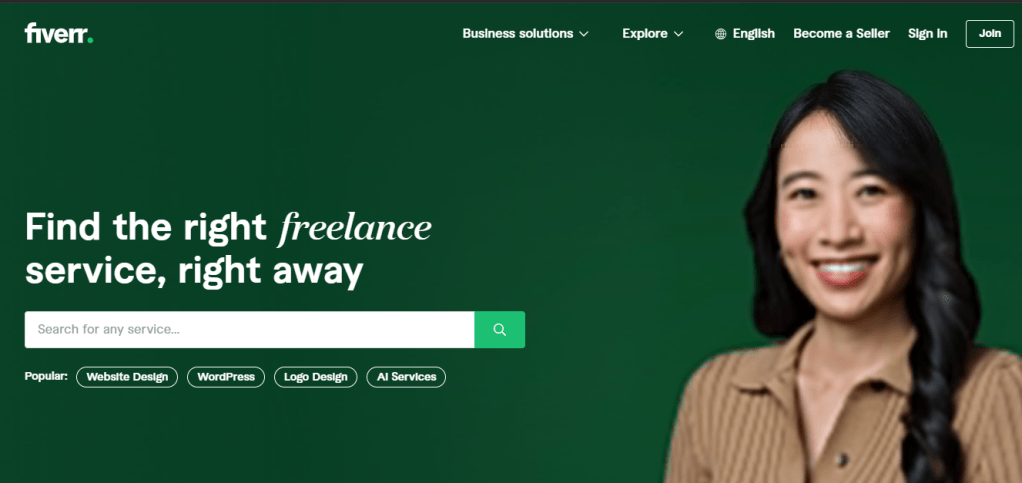Go to Sign in

pos(927,33)
